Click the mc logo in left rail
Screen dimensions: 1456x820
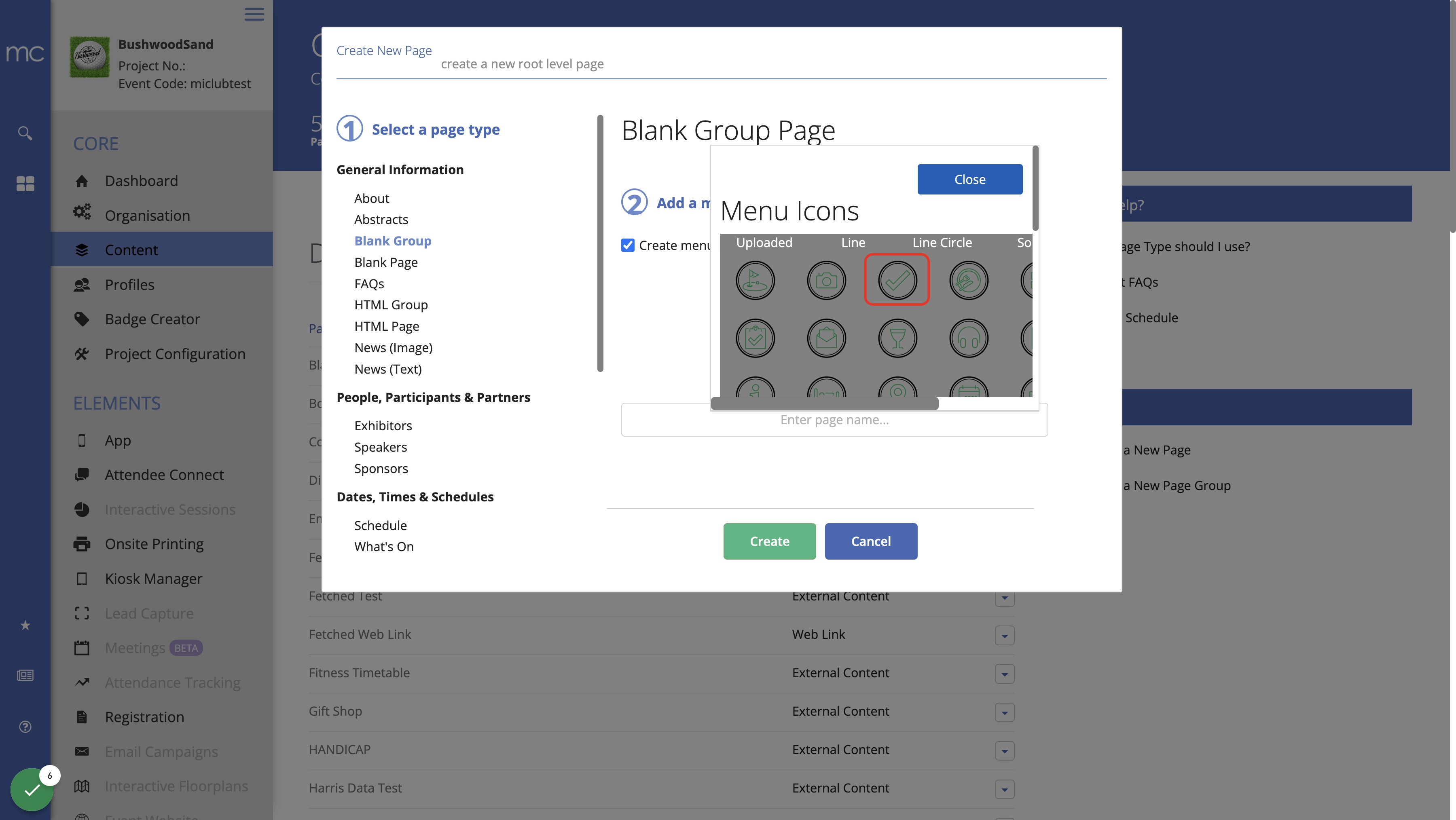coord(25,53)
